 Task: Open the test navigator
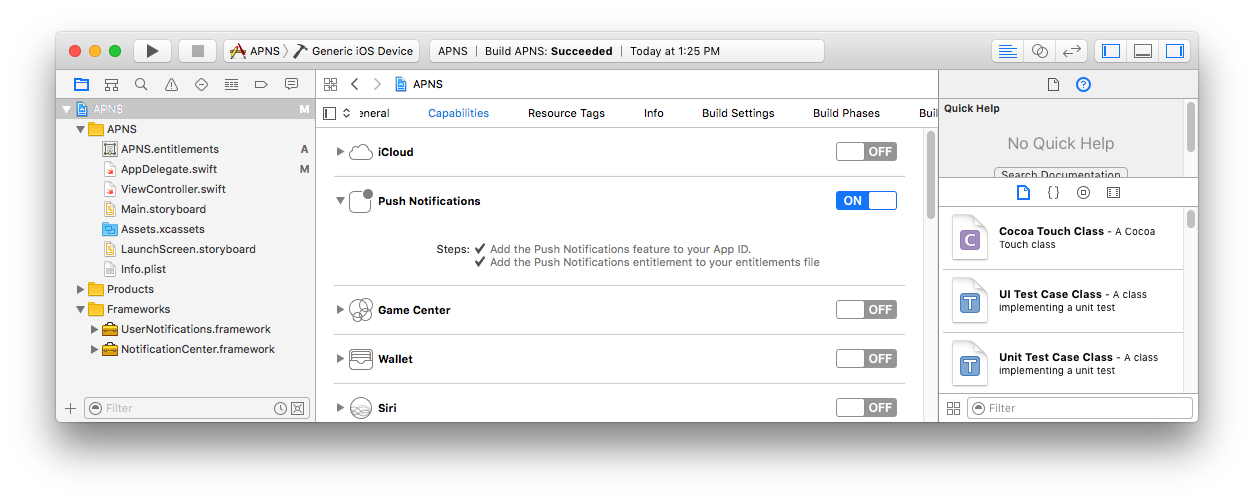(201, 84)
